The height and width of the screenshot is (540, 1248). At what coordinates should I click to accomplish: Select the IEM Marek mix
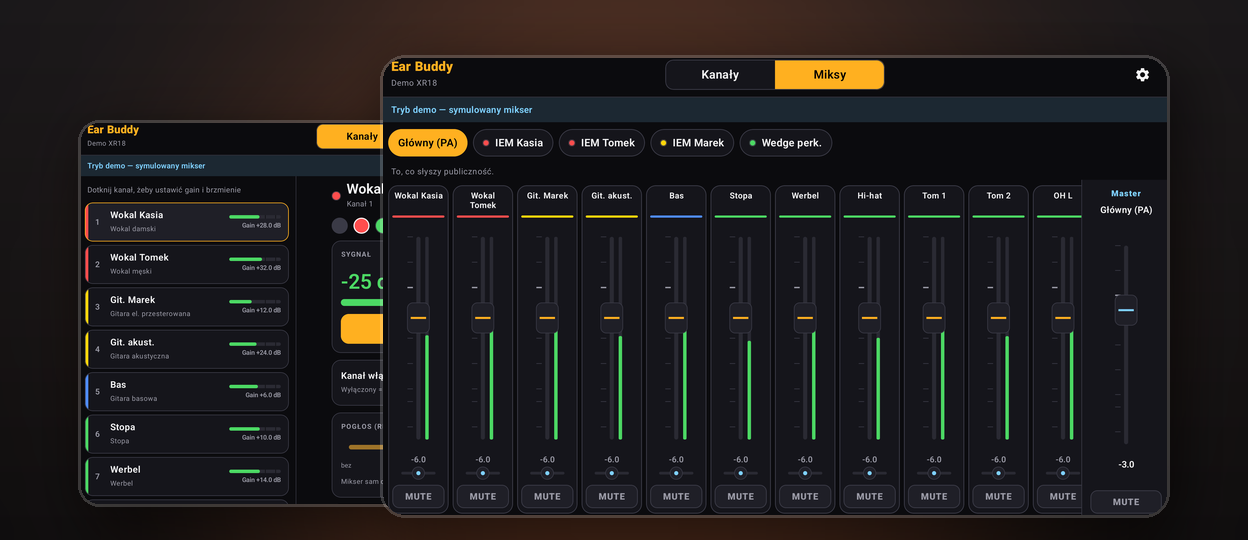point(692,143)
